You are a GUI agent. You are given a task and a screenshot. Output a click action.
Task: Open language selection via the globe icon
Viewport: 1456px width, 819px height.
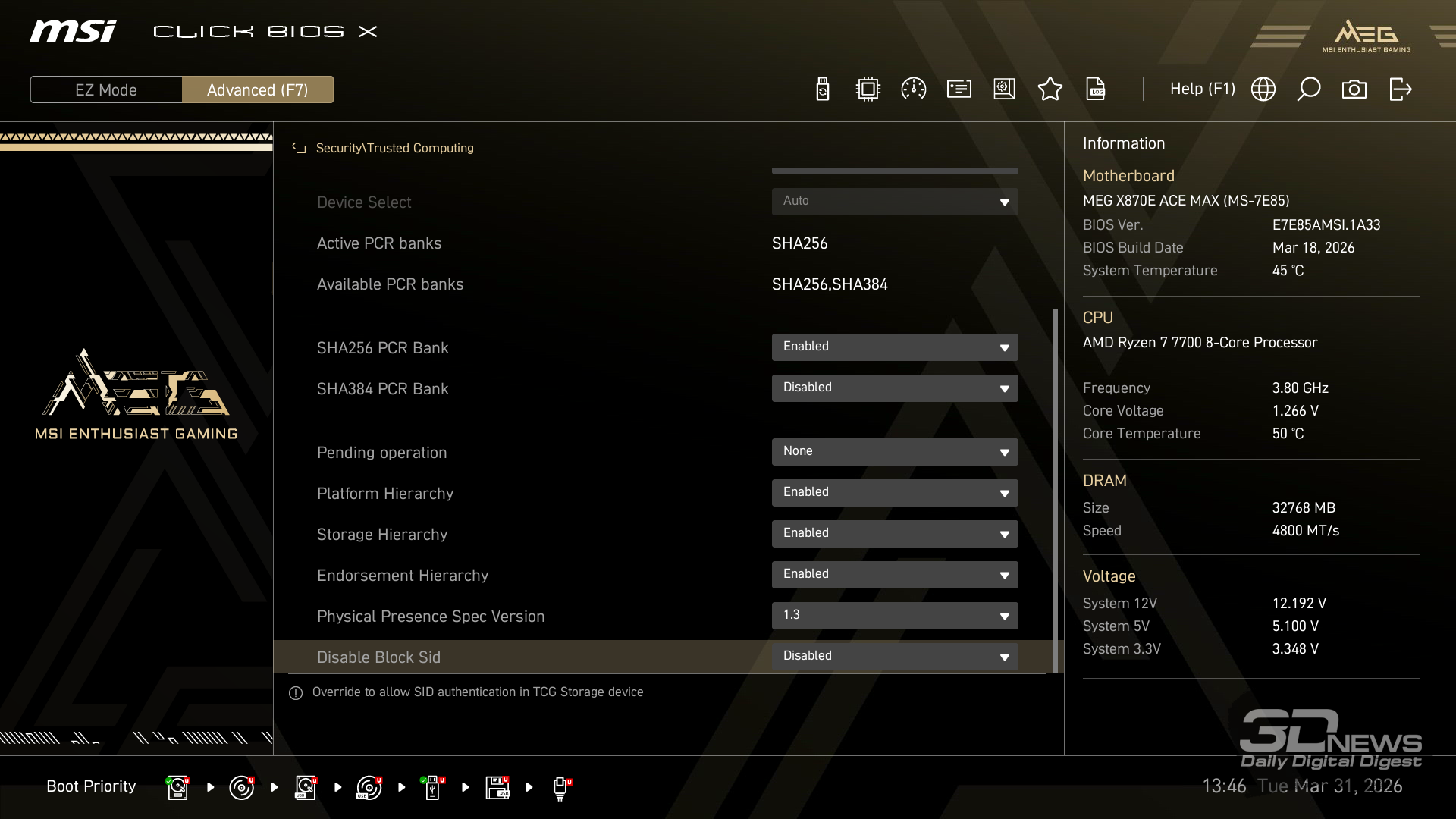point(1263,89)
